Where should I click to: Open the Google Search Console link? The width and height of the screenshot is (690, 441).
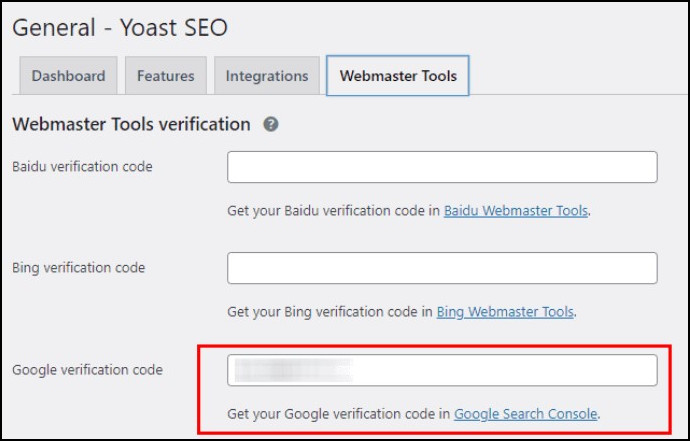click(x=525, y=414)
